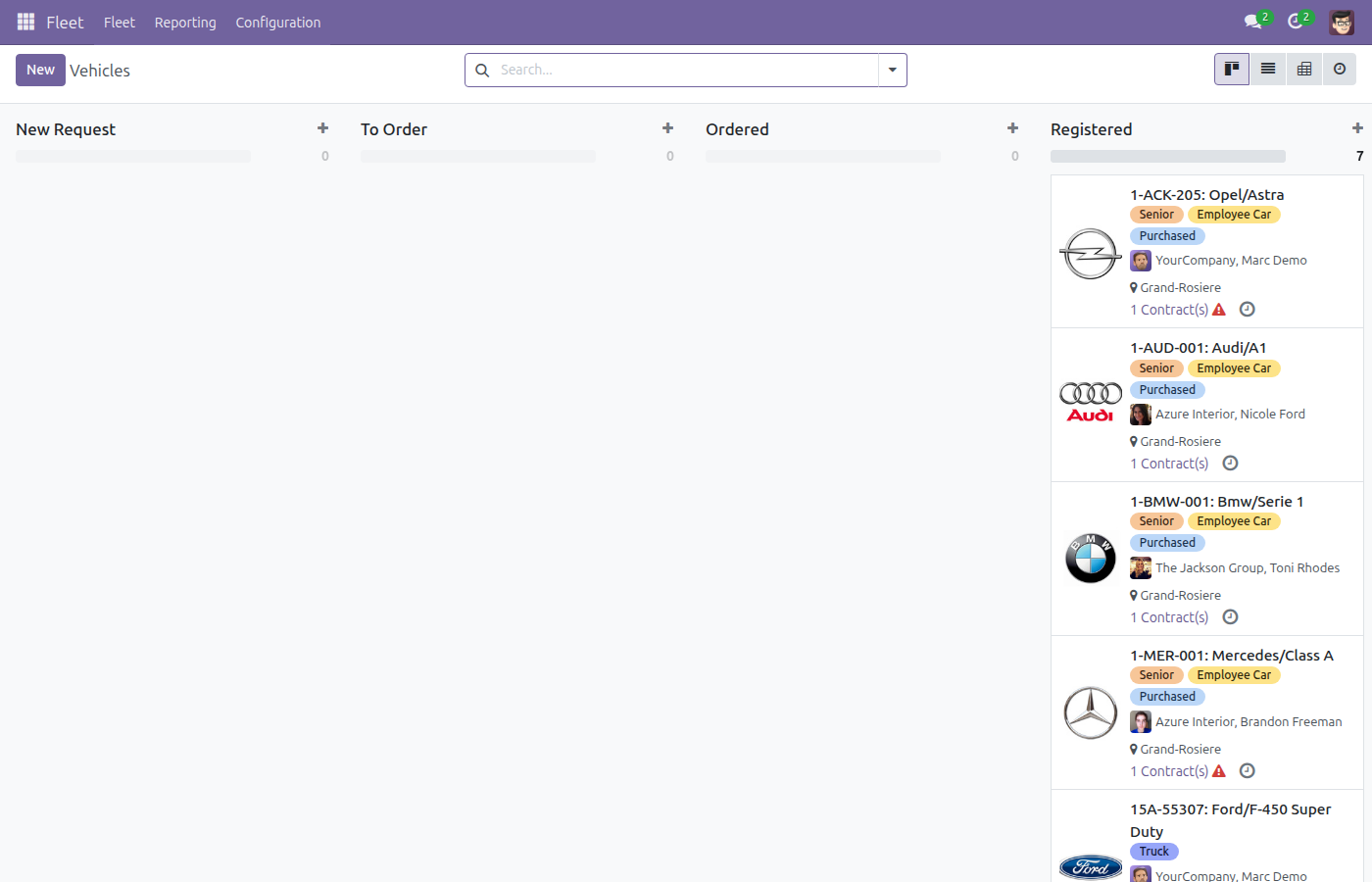Click the To Order column progress bar
The height and width of the screenshot is (882, 1372).
[478, 156]
